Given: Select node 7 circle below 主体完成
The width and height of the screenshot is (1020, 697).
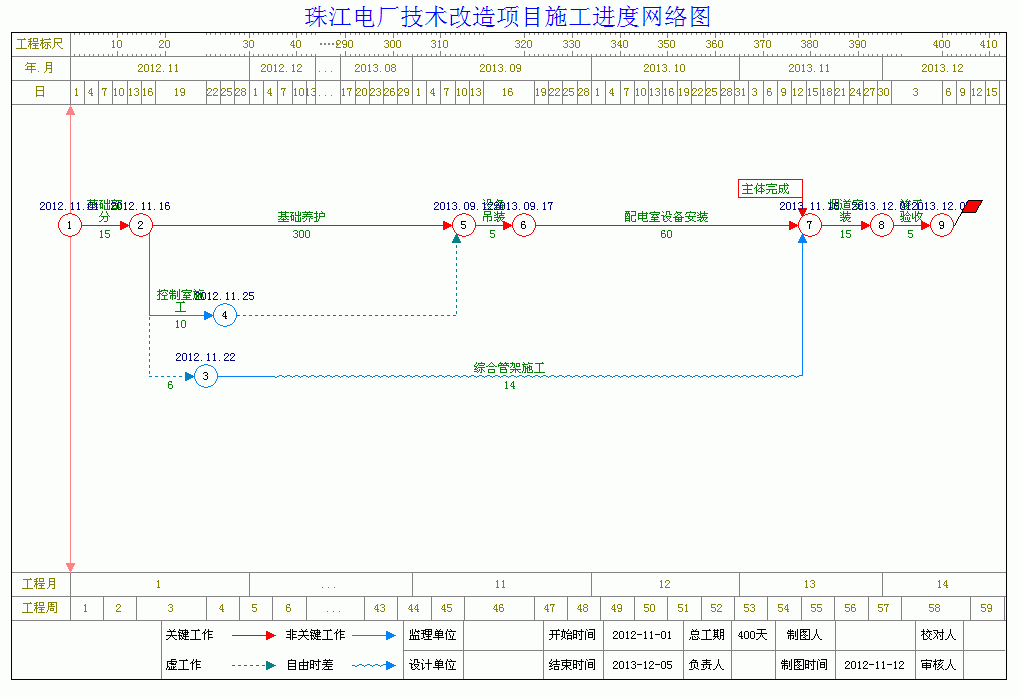Looking at the screenshot, I should [x=809, y=226].
